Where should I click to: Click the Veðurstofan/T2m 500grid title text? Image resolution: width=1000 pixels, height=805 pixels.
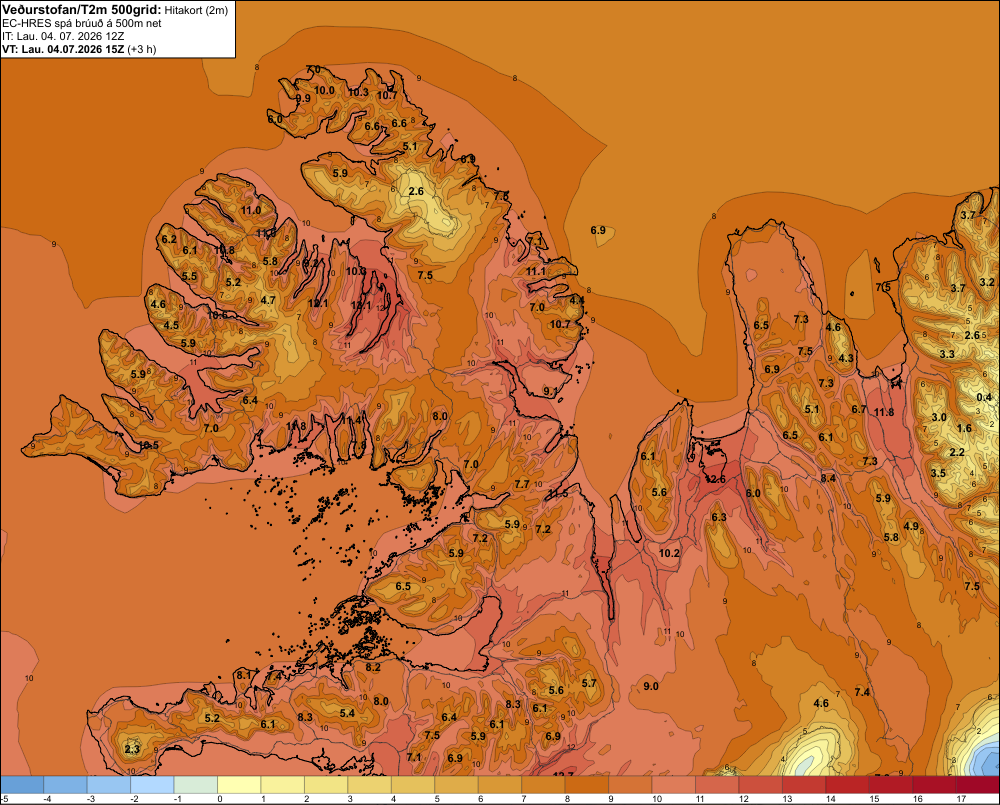click(82, 10)
